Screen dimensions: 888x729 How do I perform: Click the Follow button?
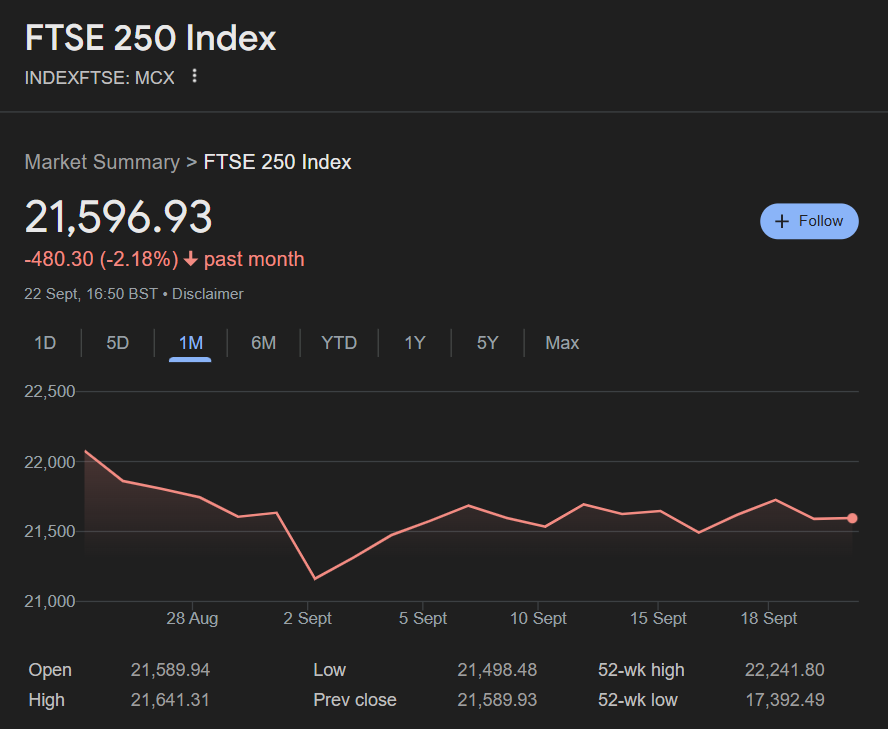coord(809,221)
